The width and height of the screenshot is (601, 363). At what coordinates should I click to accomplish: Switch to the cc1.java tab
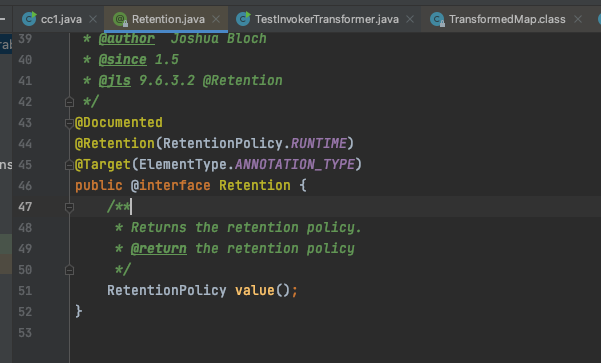click(x=61, y=19)
